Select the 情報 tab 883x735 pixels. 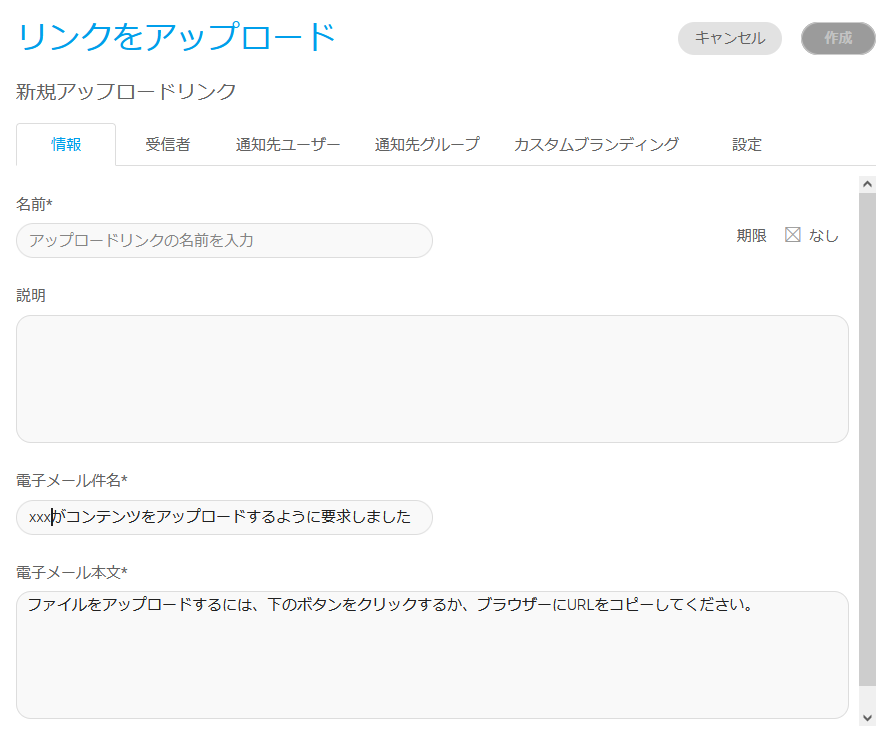coord(66,144)
